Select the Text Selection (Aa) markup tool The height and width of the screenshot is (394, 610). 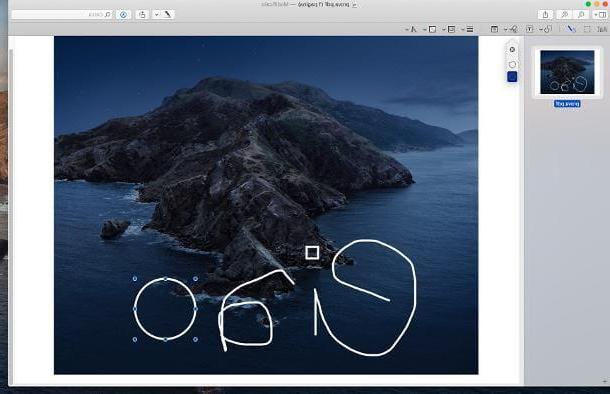click(x=602, y=29)
